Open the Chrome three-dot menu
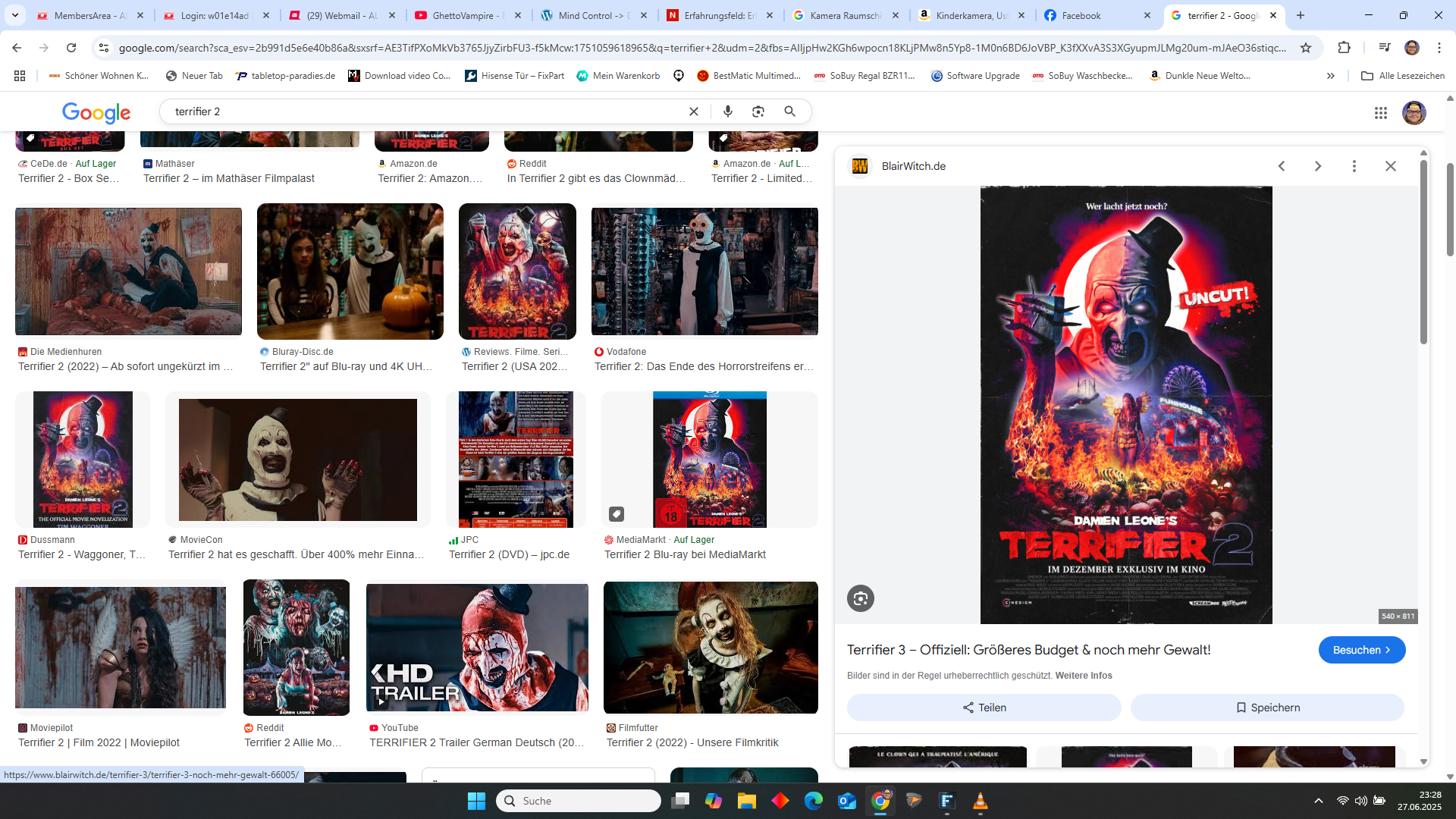 coord(1439,48)
